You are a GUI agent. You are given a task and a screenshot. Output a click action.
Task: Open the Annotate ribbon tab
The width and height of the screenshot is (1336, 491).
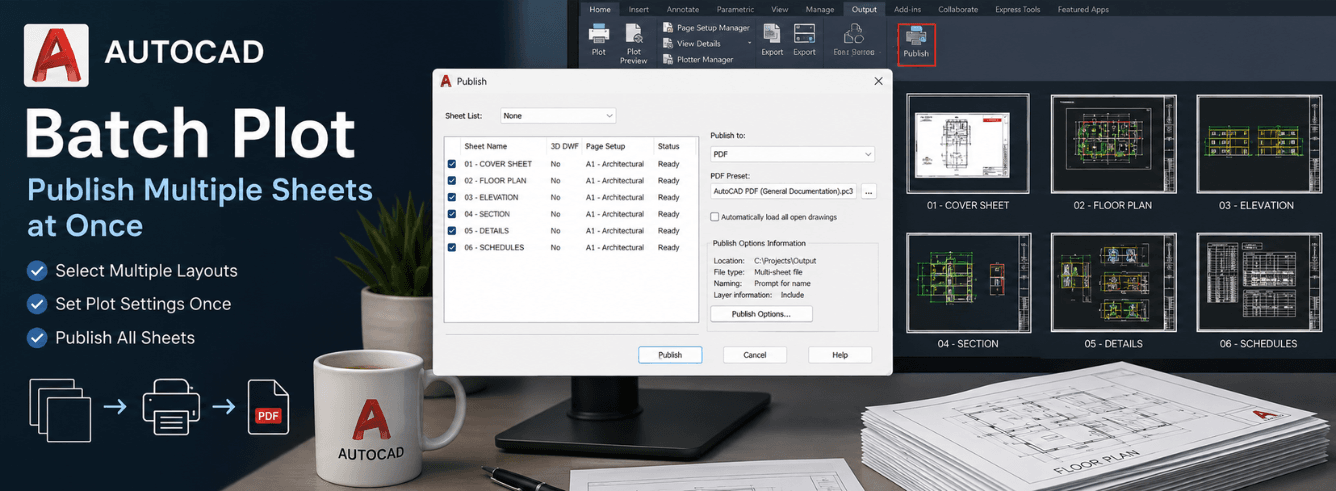683,10
